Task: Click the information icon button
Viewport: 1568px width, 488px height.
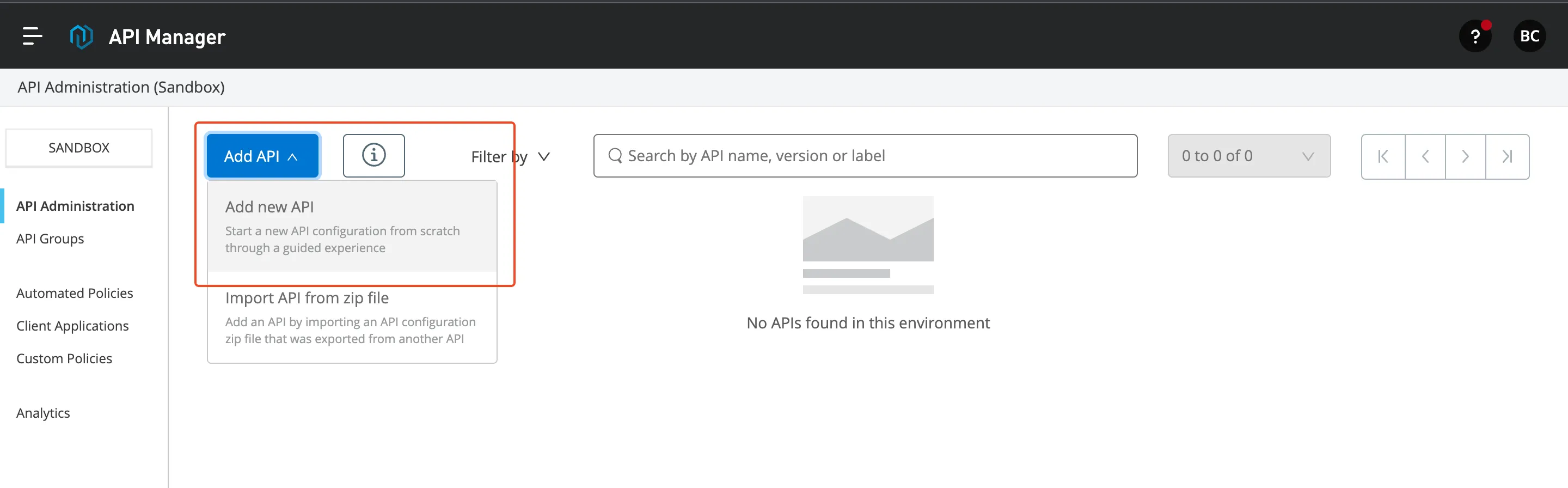Action: pos(373,156)
